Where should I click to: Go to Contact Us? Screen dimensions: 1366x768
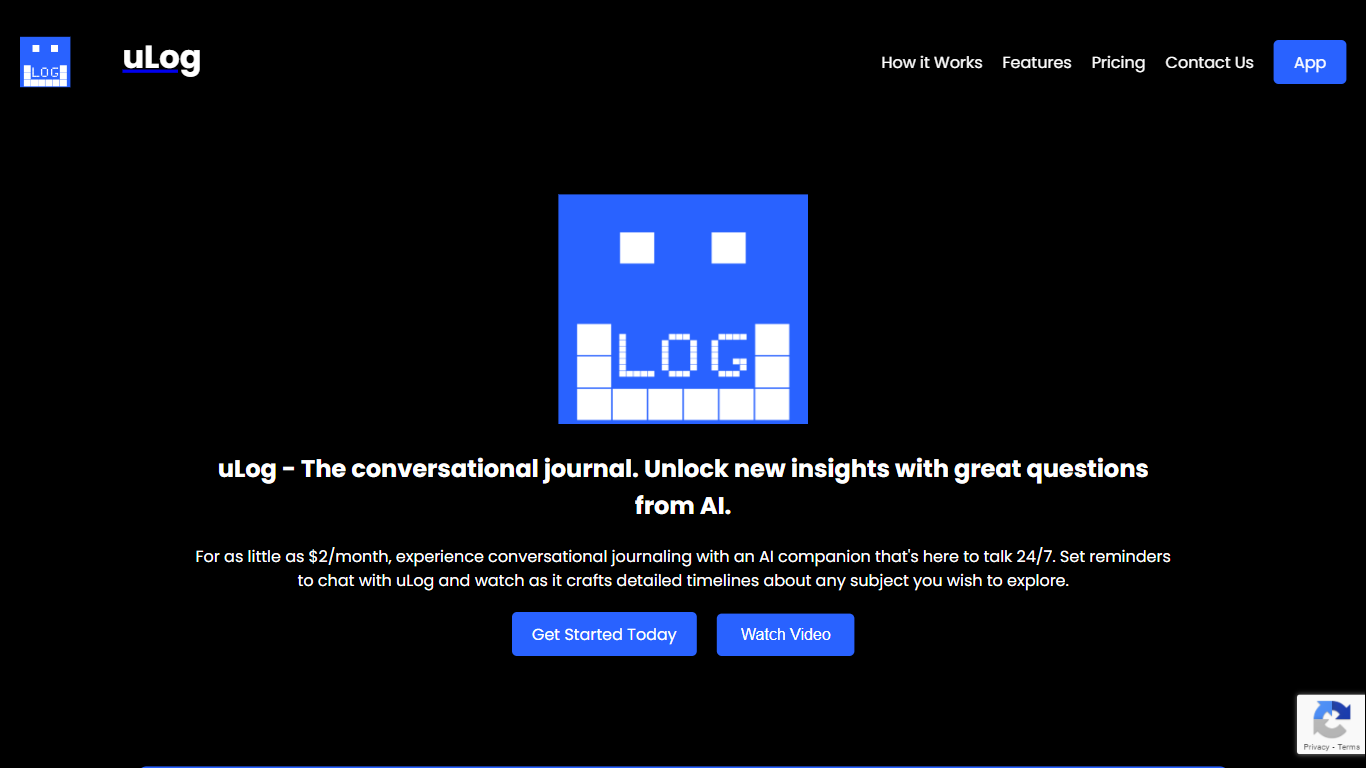coord(1209,62)
